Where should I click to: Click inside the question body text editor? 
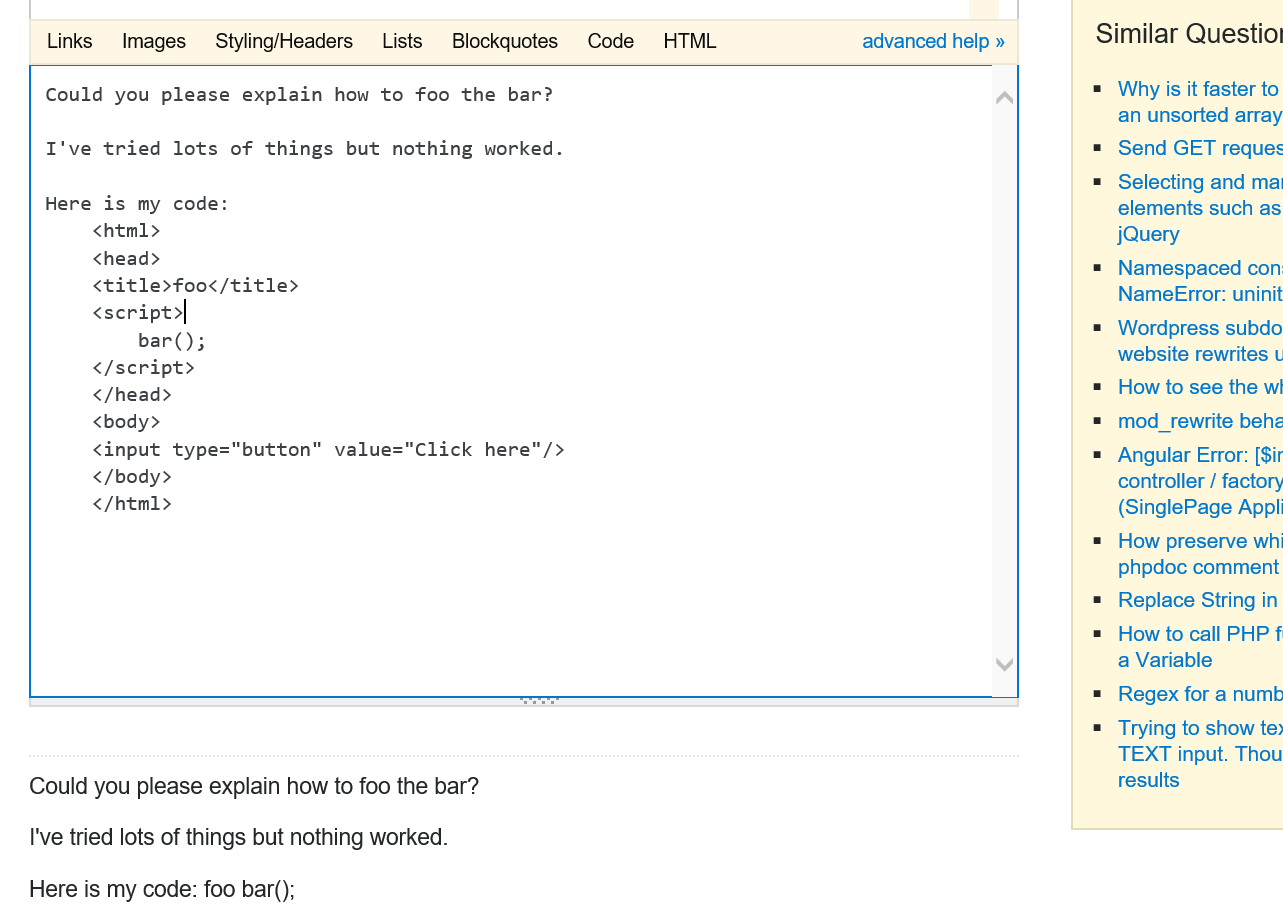click(x=511, y=381)
